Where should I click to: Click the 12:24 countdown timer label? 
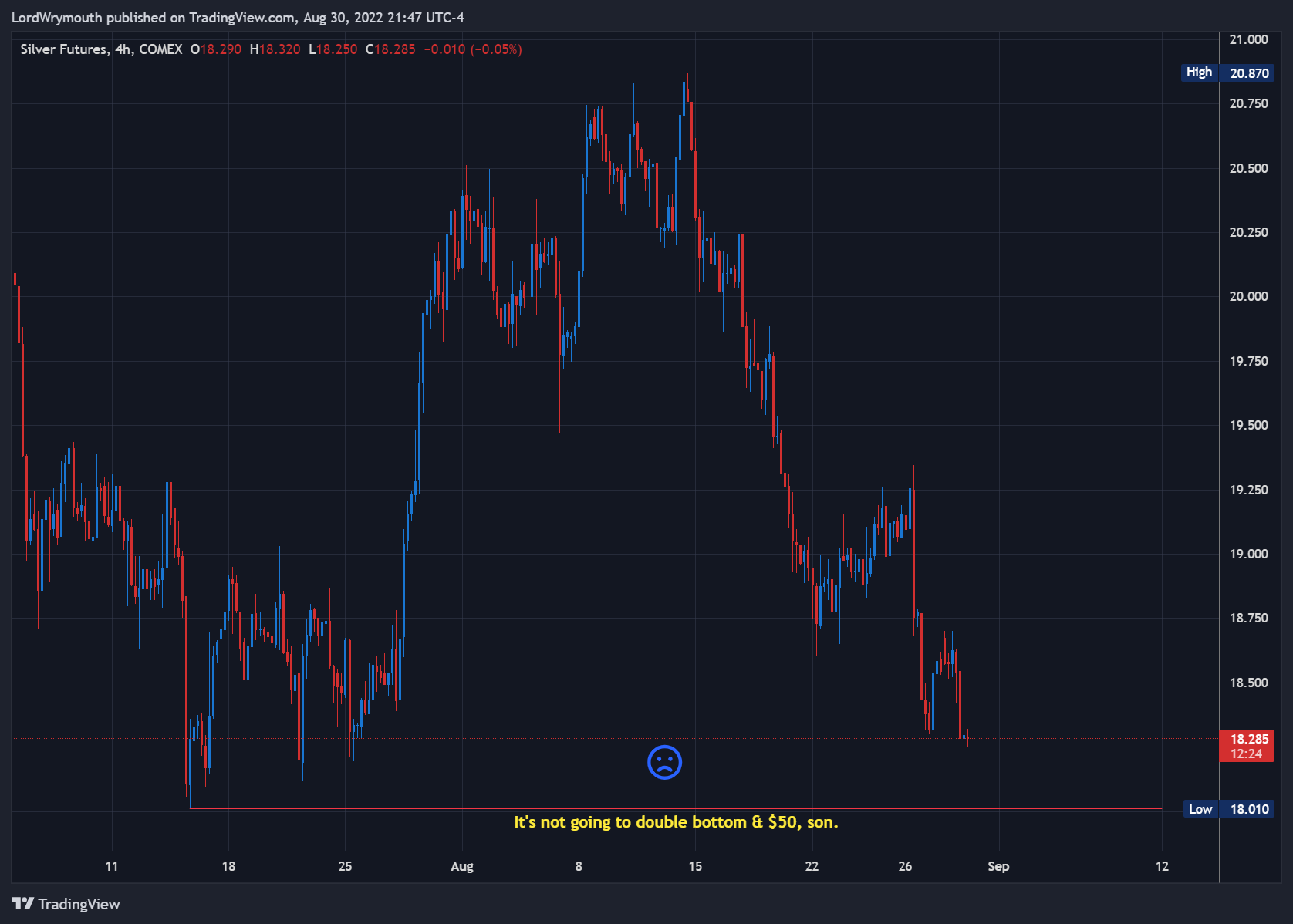pyautogui.click(x=1247, y=754)
